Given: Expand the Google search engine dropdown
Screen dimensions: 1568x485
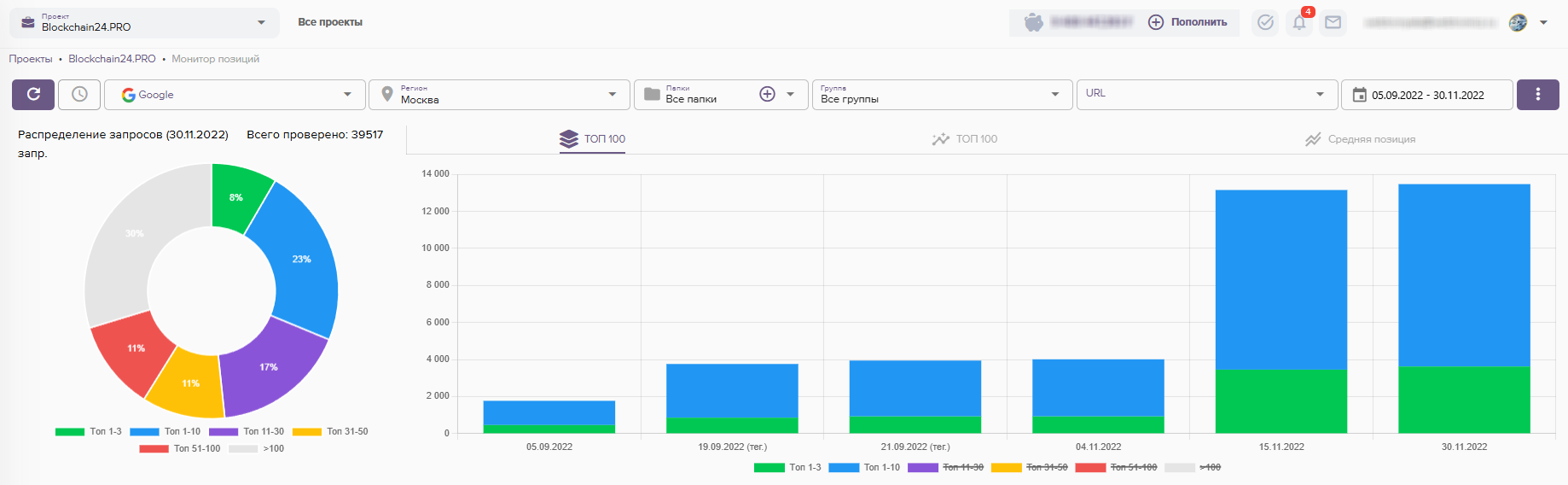Looking at the screenshot, I should tap(235, 95).
